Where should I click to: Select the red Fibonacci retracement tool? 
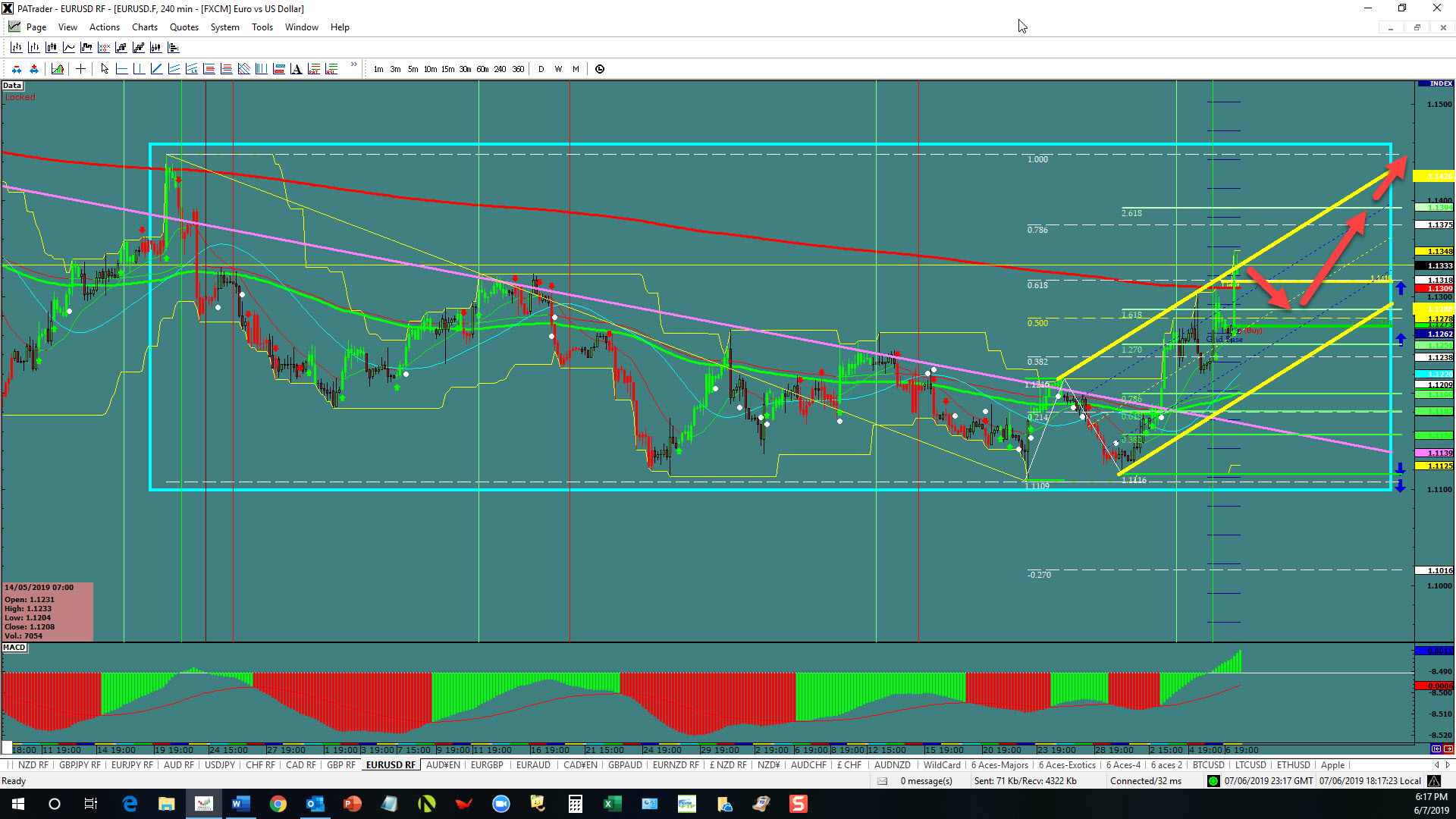[209, 69]
